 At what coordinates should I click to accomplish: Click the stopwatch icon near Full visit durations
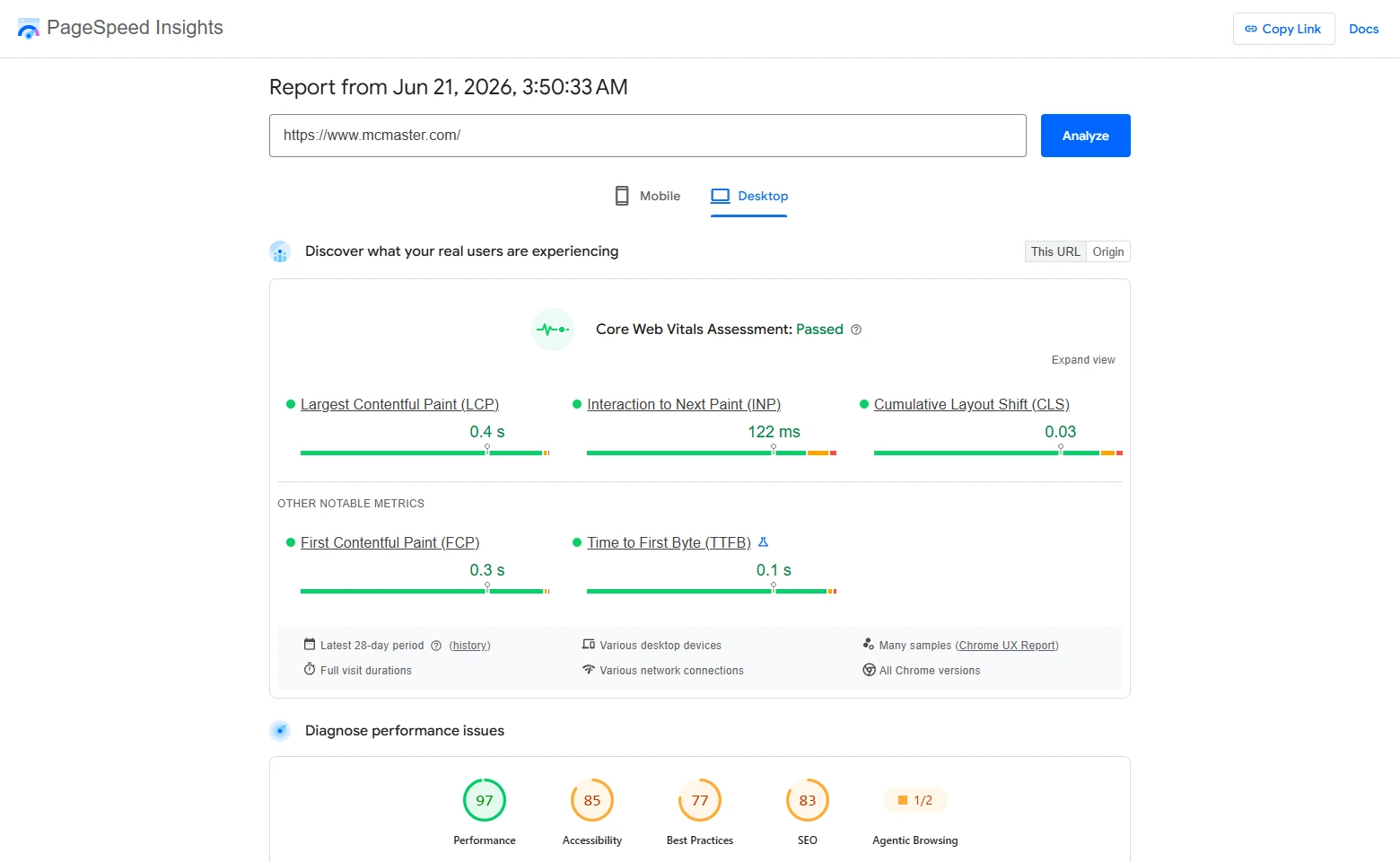point(310,669)
